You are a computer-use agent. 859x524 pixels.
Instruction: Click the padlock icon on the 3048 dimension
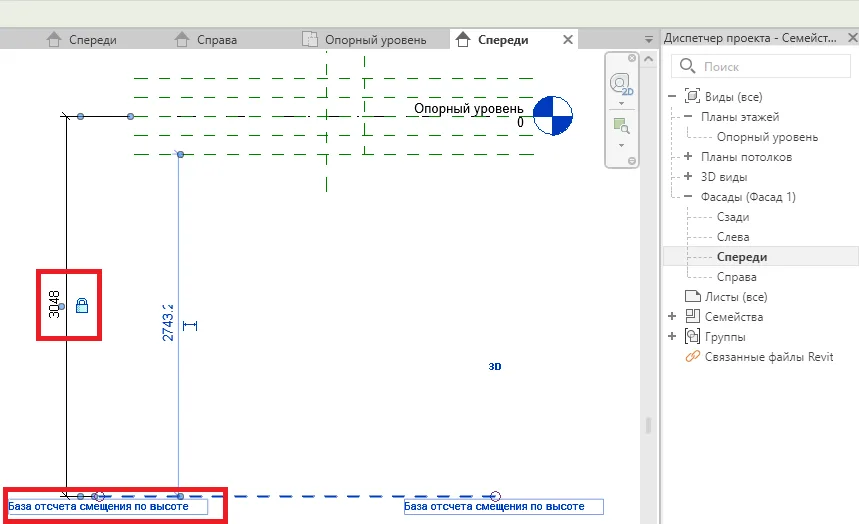pos(82,305)
